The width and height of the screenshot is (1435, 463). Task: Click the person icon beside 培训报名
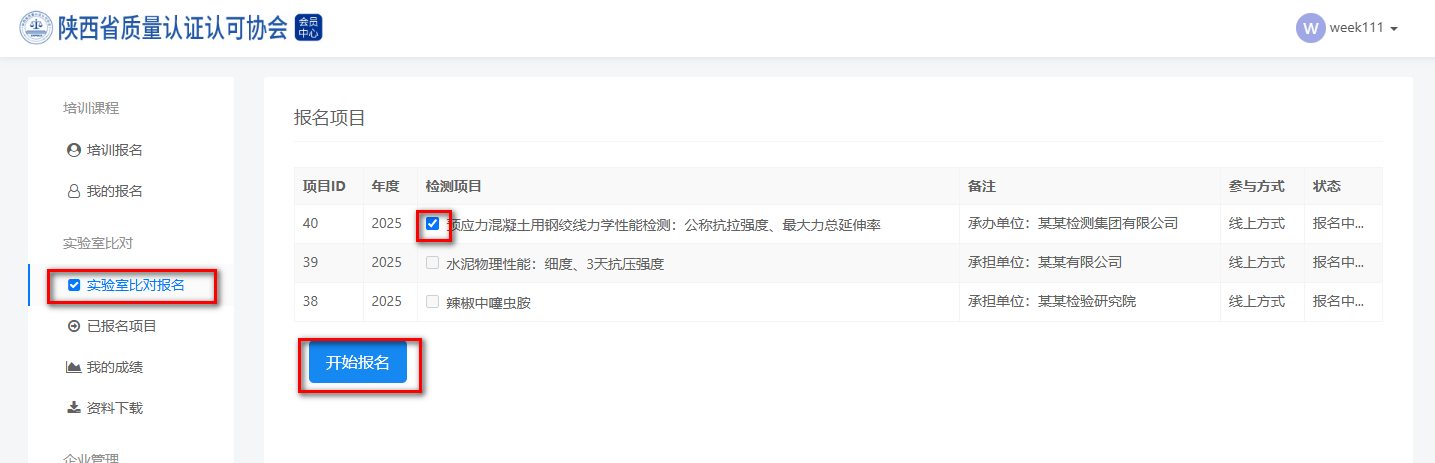(73, 150)
